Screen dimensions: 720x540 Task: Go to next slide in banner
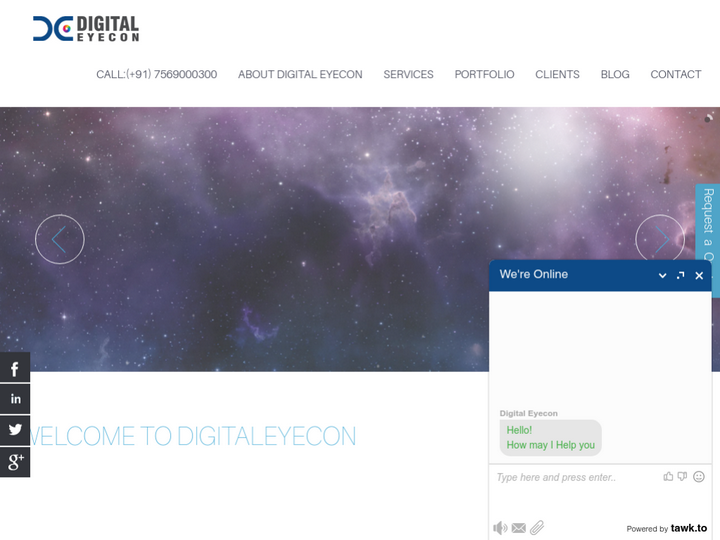[660, 240]
